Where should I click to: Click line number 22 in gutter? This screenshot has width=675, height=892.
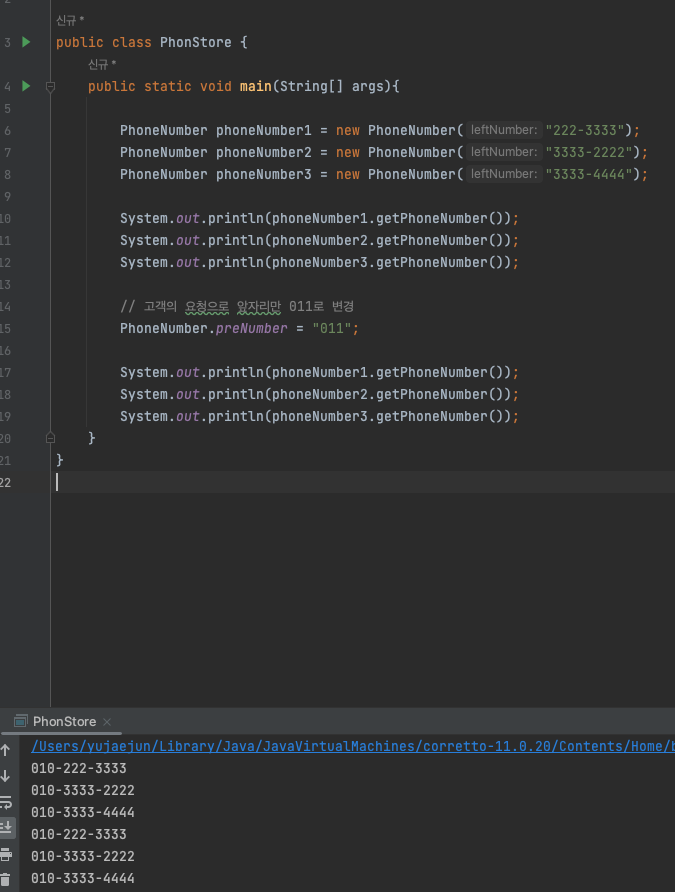6,482
